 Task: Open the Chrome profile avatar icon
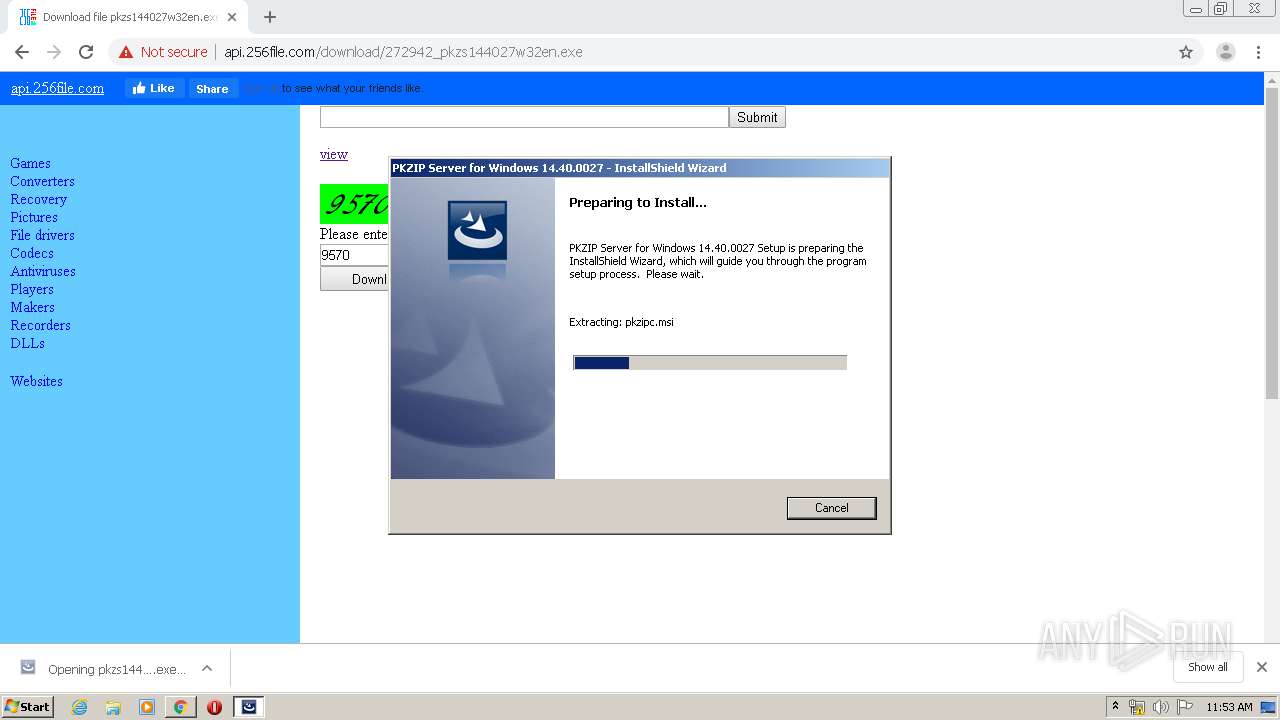pos(1225,52)
